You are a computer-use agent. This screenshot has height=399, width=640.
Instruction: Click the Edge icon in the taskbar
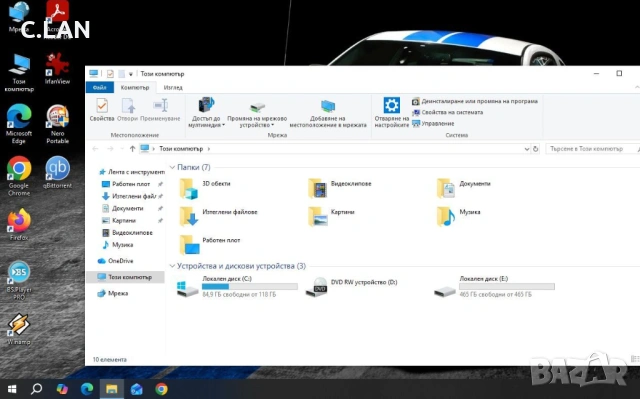87,389
